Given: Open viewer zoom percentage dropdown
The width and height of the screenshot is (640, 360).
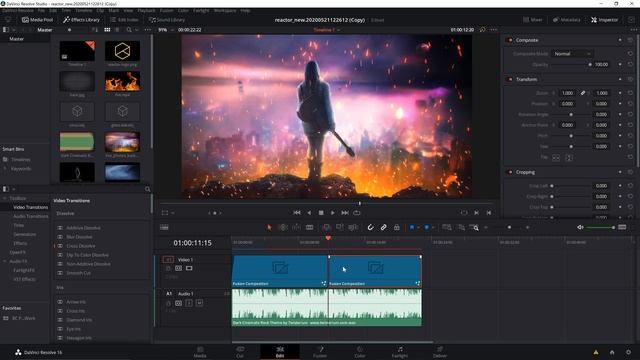Looking at the screenshot, I should tap(165, 30).
